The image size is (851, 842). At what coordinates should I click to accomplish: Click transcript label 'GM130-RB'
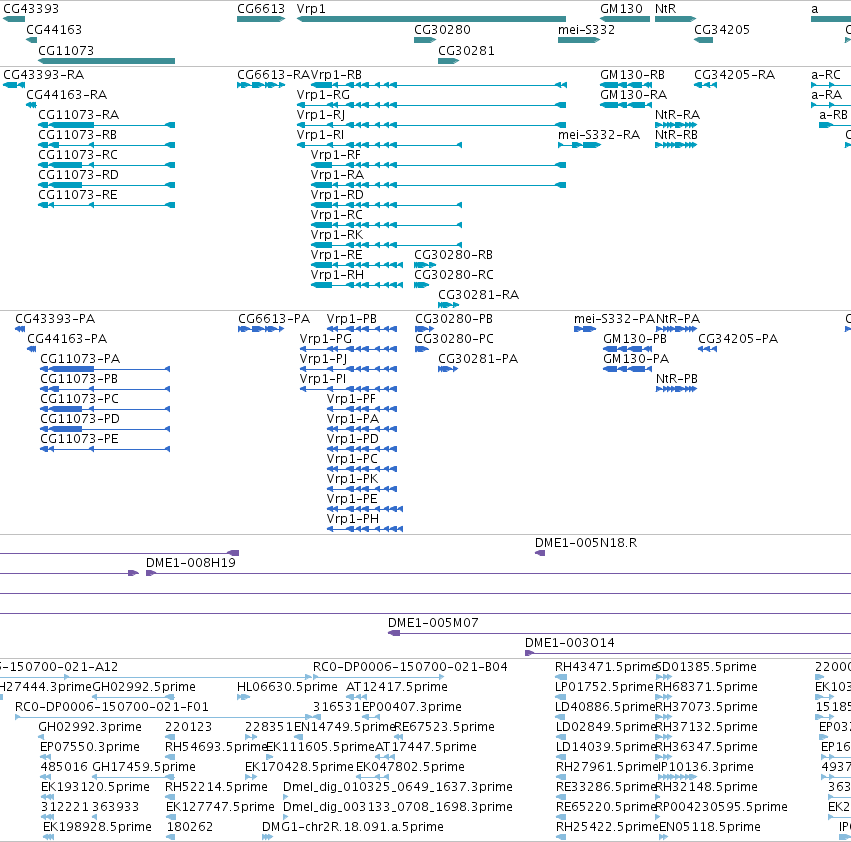(632, 75)
